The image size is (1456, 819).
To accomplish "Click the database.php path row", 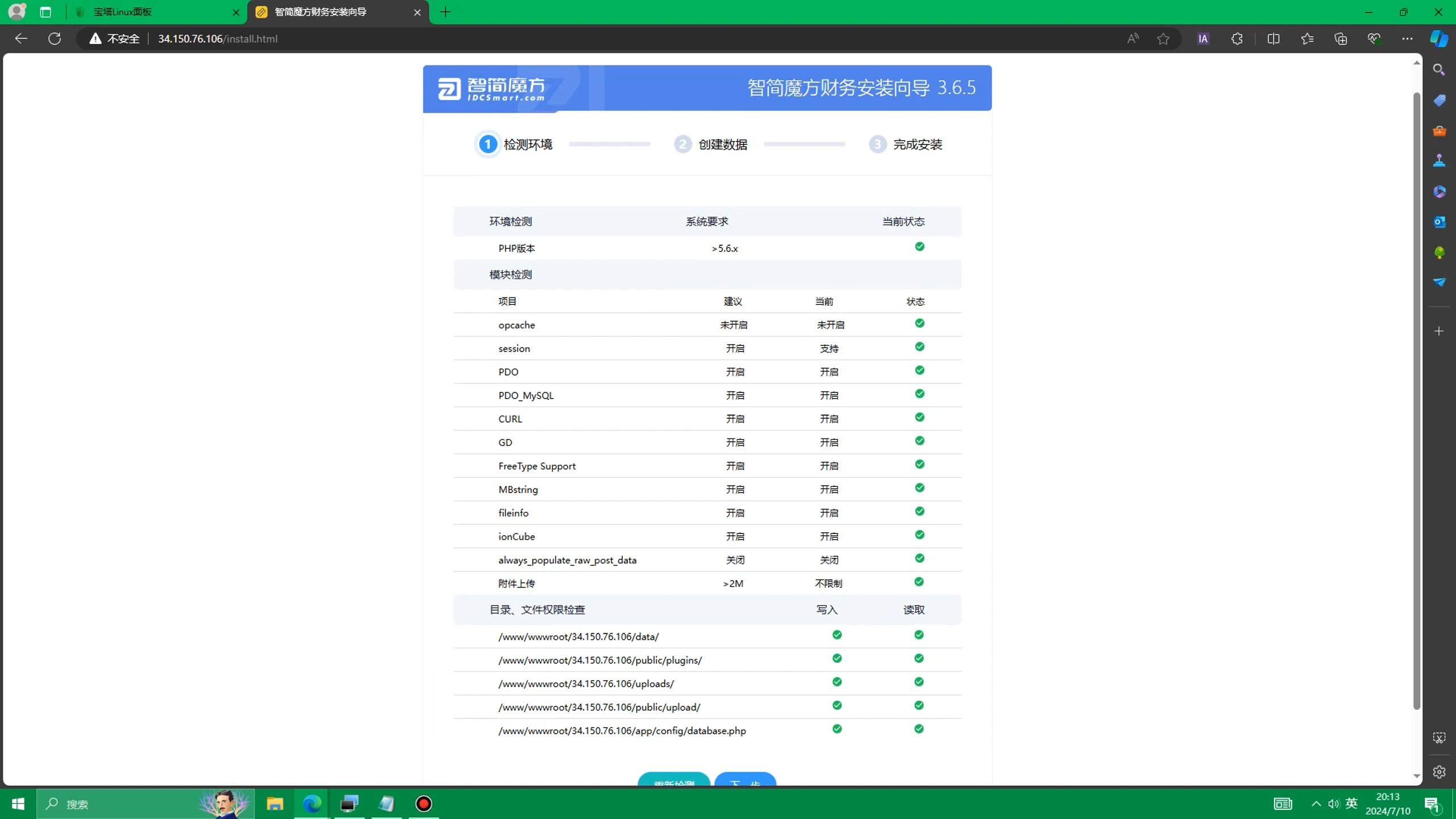I will [x=707, y=730].
